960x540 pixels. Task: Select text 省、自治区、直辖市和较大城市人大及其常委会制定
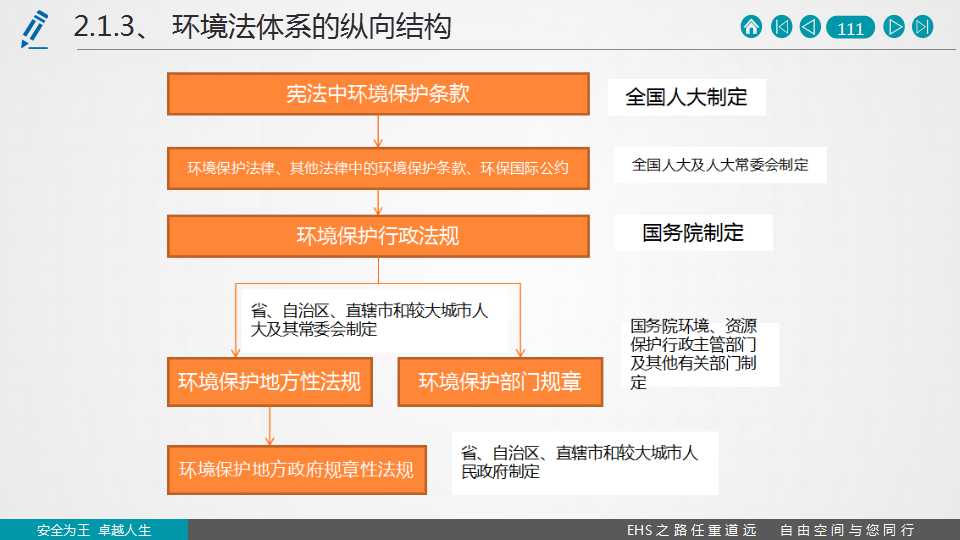pos(369,320)
